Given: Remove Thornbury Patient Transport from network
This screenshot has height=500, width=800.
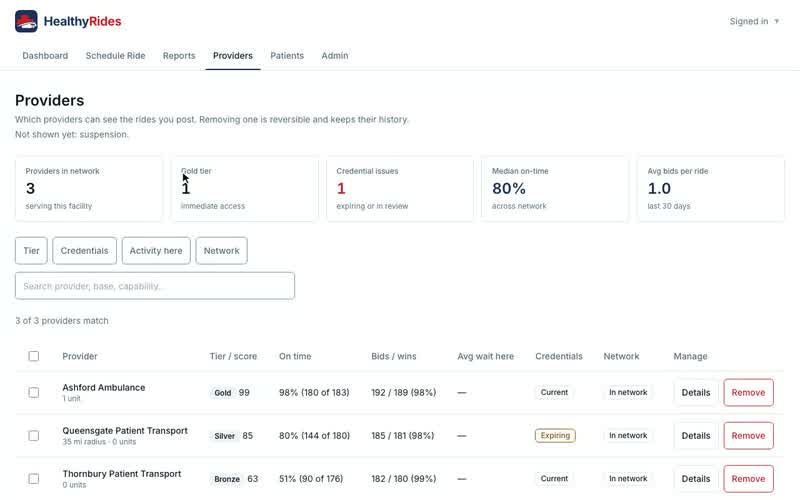Looking at the screenshot, I should (x=748, y=479).
